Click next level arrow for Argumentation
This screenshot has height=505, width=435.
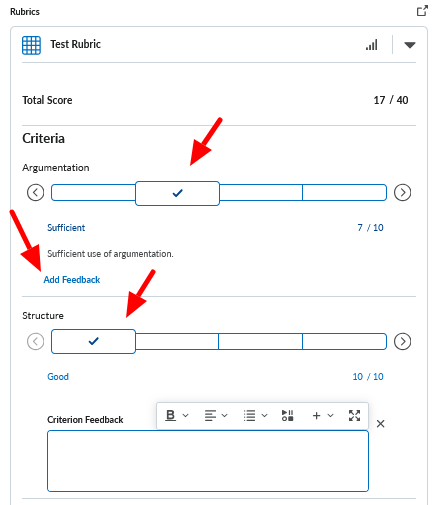[402, 192]
